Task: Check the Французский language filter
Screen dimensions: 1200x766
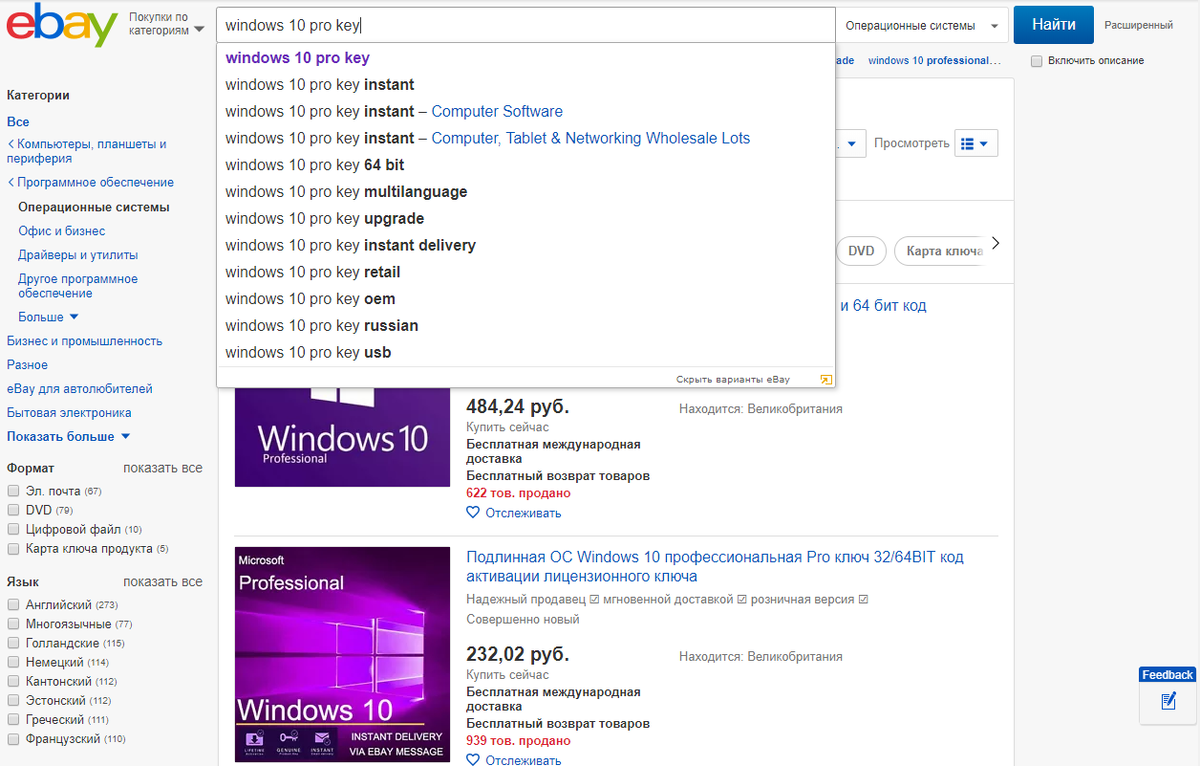Action: click(x=13, y=739)
